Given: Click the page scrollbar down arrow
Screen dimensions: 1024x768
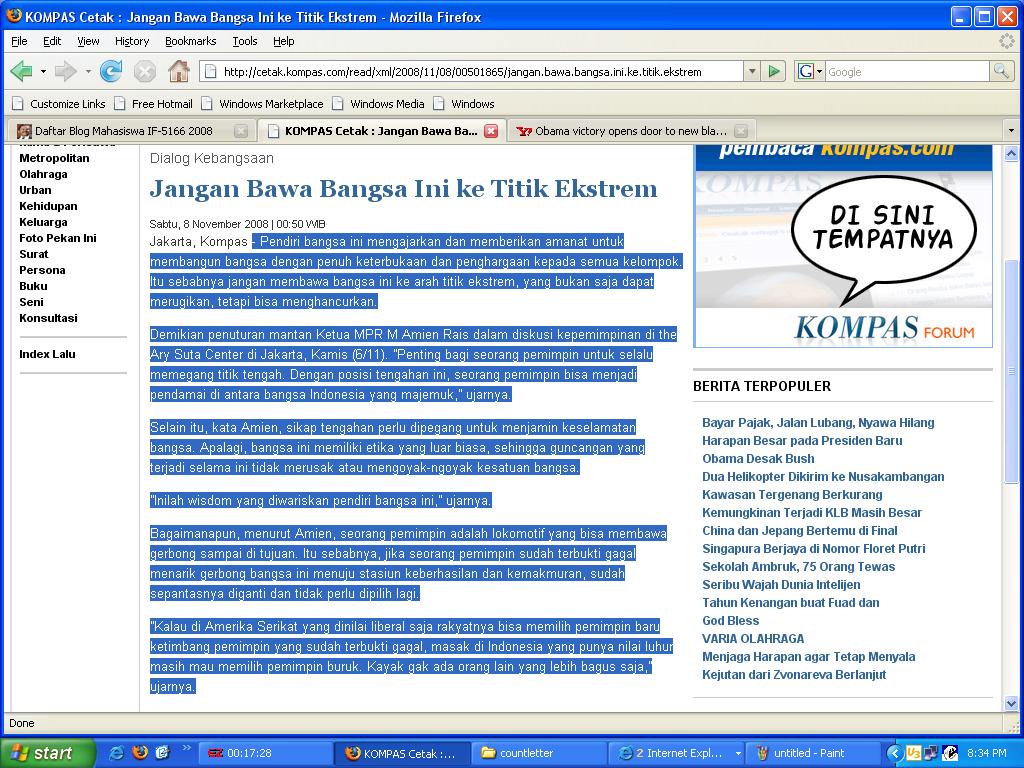Looking at the screenshot, I should (x=1011, y=703).
